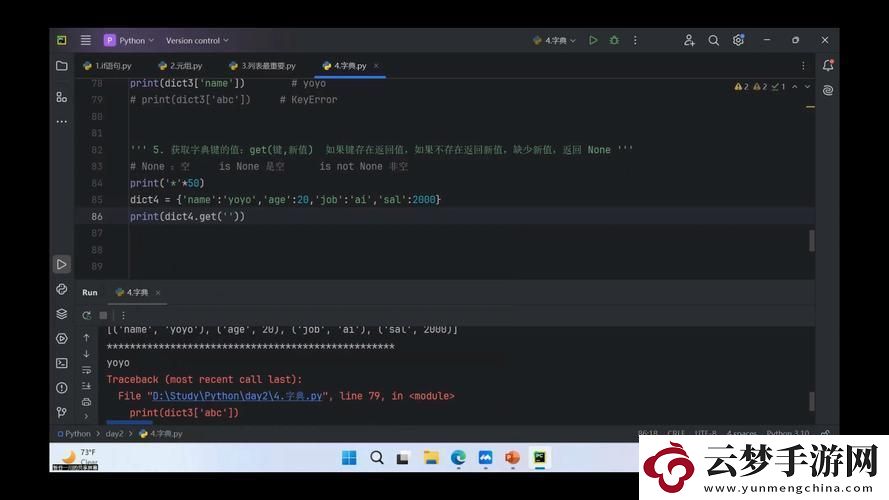Open run configuration 4.字典 dropdown
Viewport: 889px width, 500px height.
pos(554,40)
